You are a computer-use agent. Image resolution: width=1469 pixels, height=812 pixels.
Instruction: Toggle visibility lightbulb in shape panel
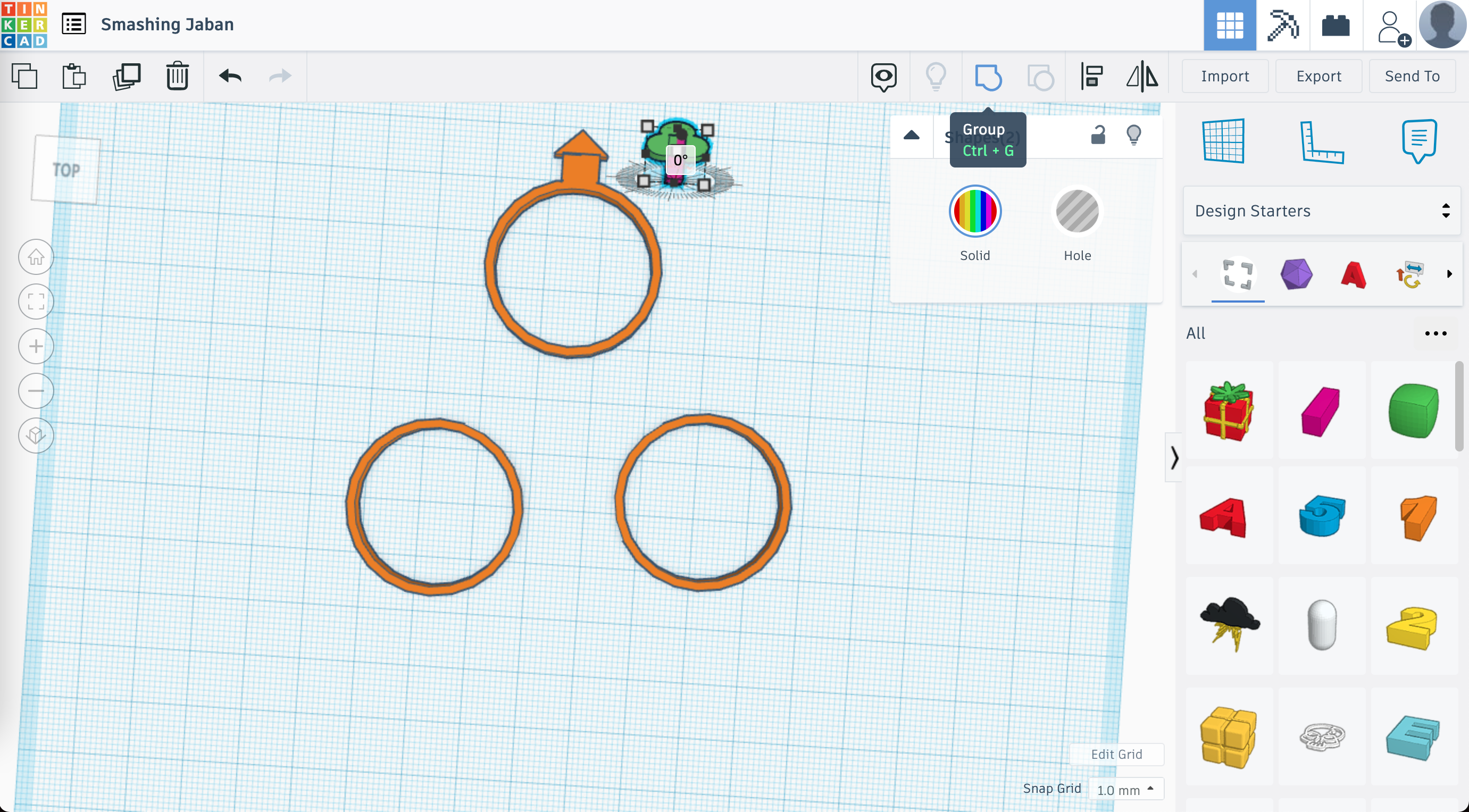1134,136
